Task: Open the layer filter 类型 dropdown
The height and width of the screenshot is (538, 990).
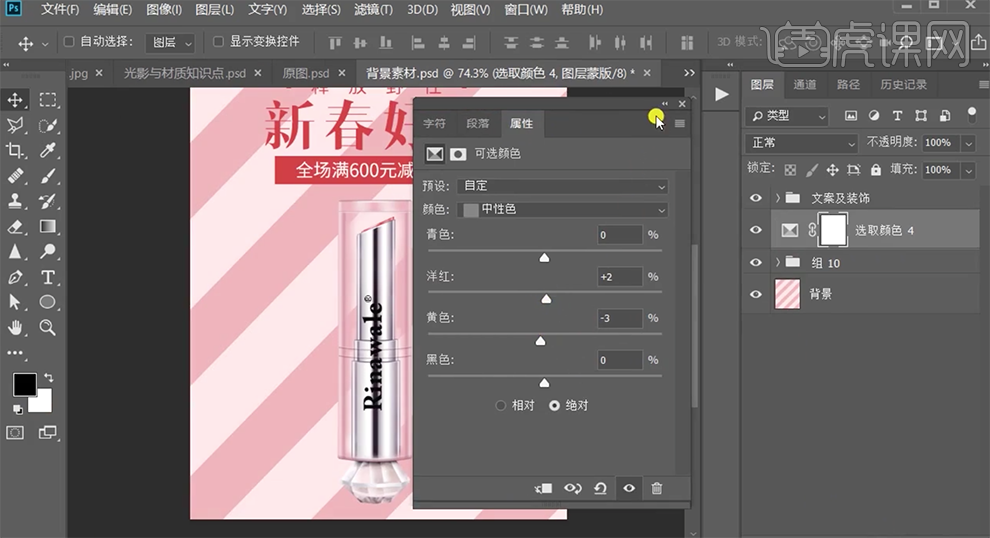Action: click(787, 116)
